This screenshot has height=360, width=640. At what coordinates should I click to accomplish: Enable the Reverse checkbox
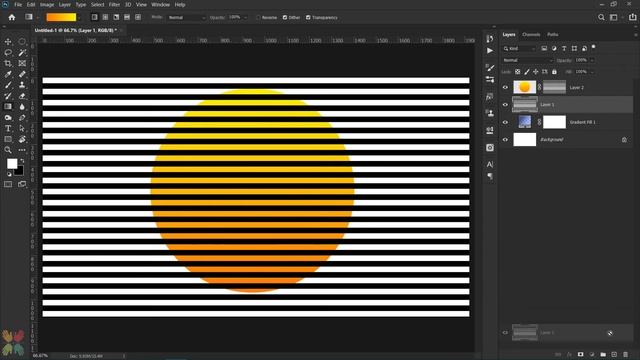(258, 18)
